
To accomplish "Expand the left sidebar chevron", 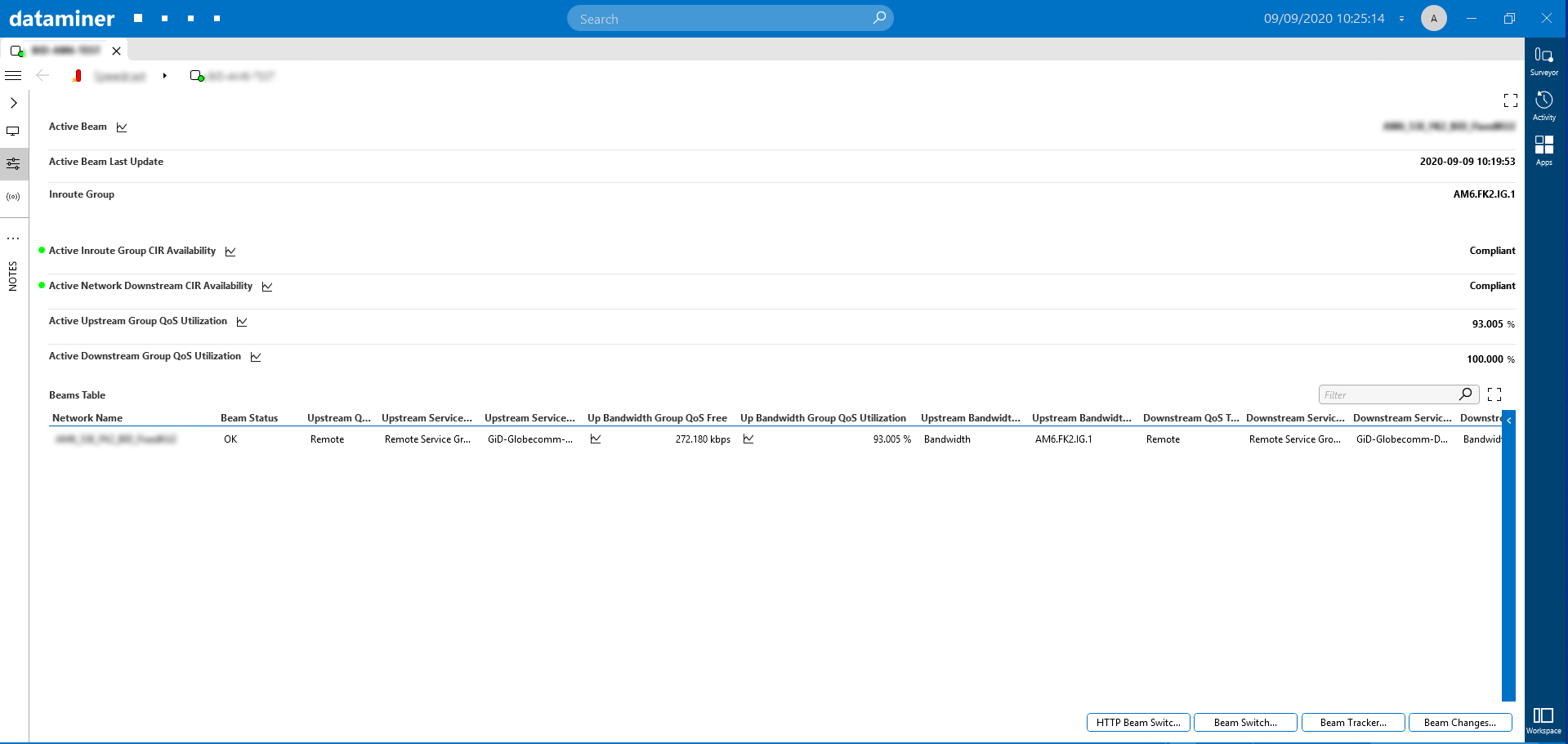I will point(13,103).
